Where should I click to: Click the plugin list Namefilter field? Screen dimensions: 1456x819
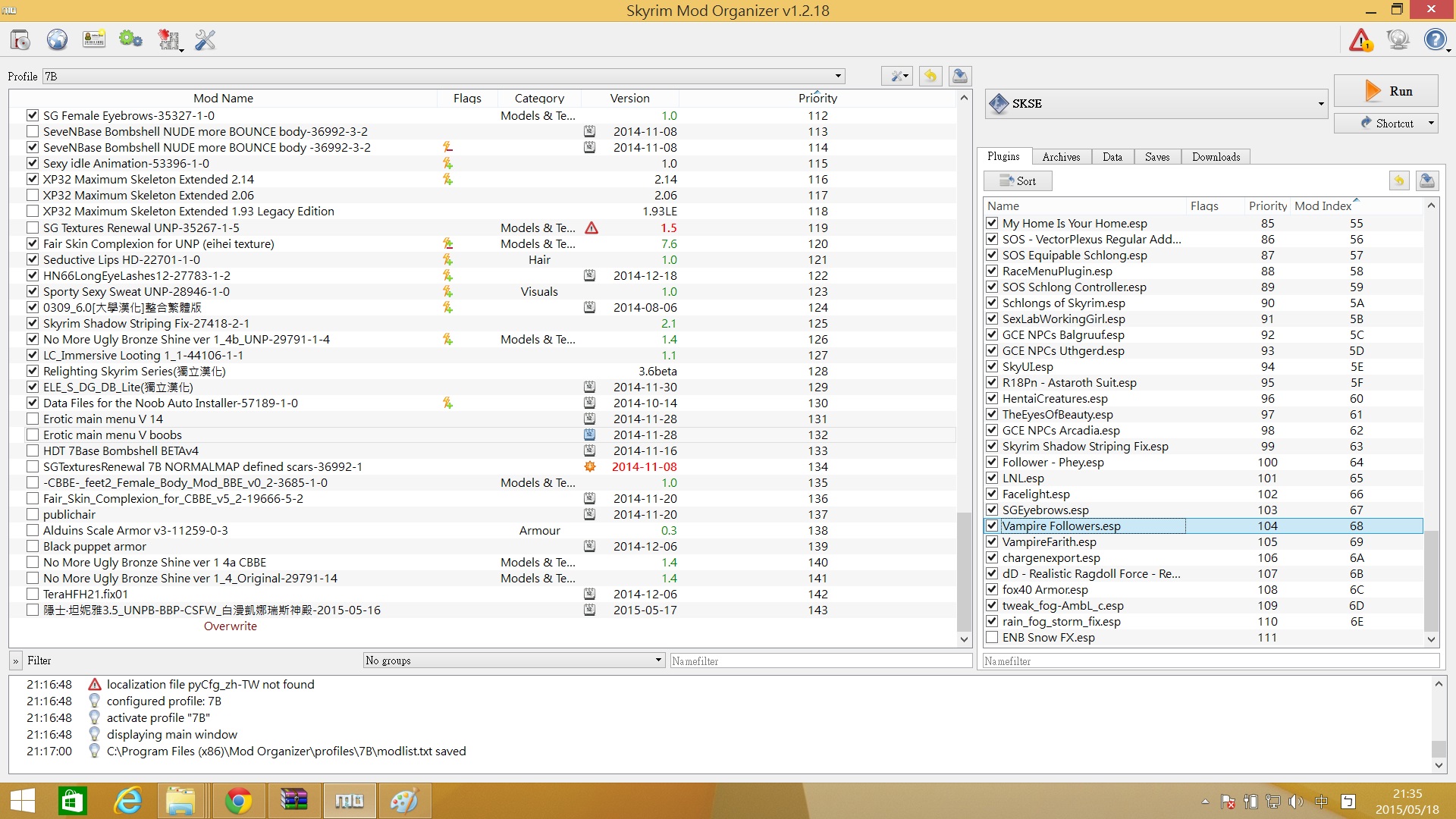click(x=1210, y=661)
